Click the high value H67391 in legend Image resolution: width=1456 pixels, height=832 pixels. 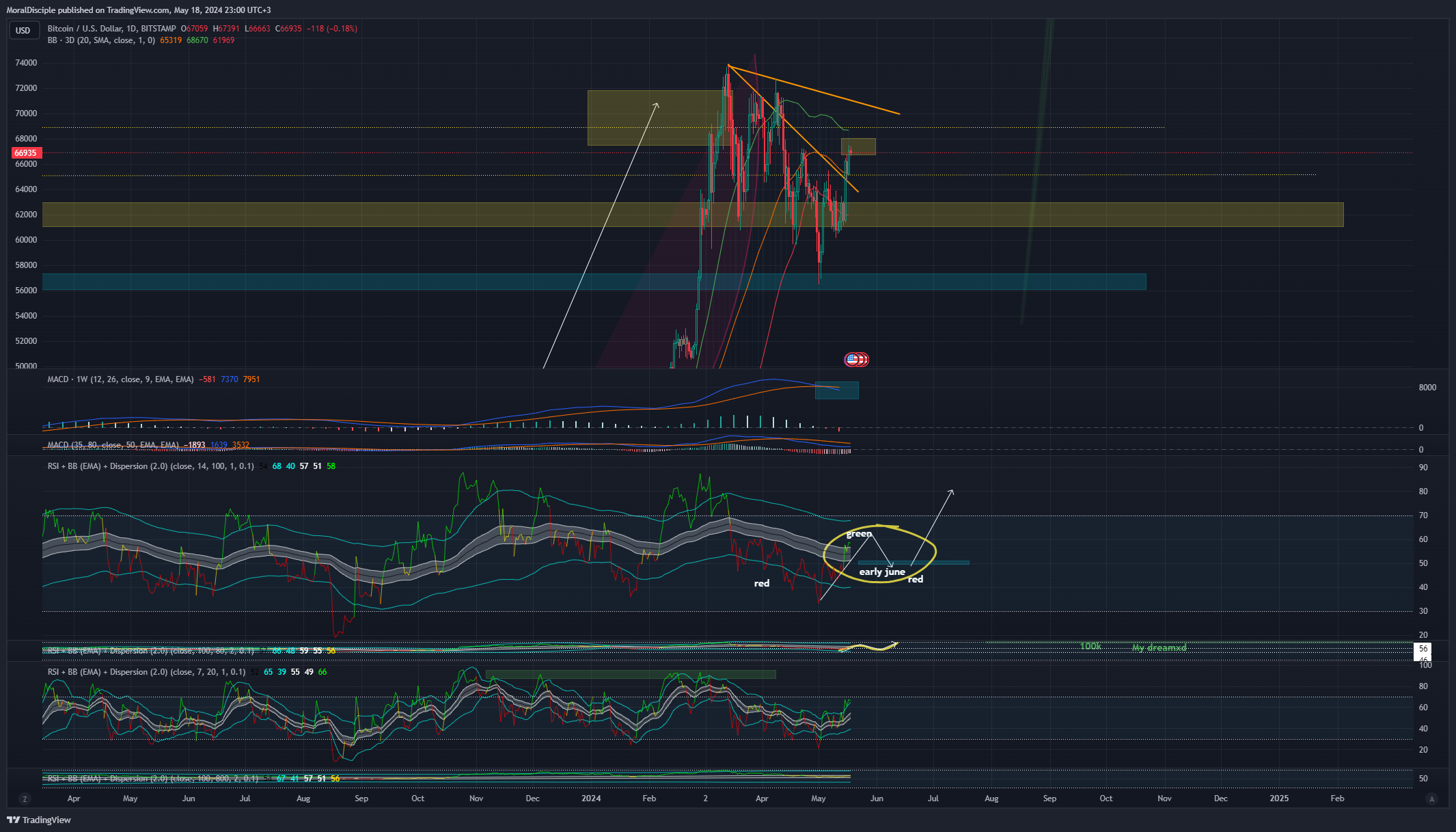coord(226,29)
